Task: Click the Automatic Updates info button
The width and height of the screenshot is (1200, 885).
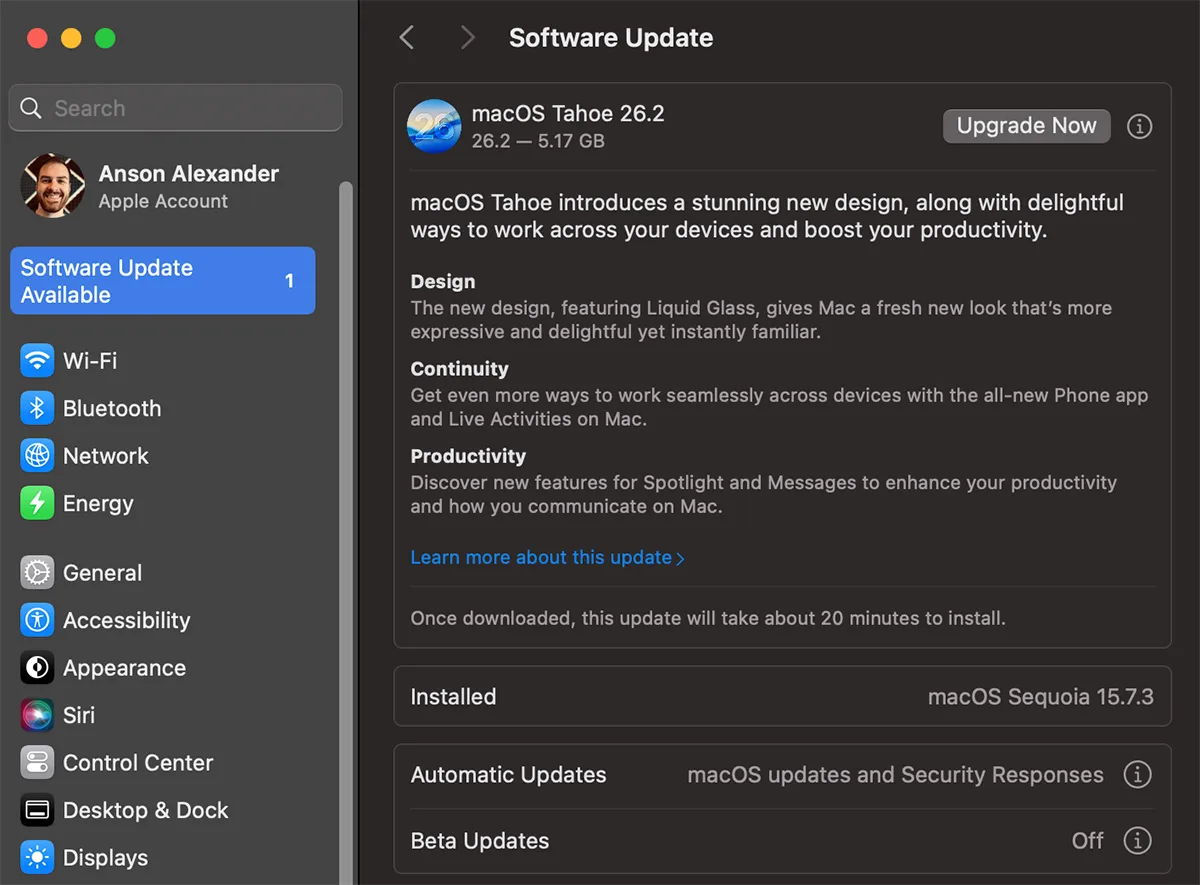Action: click(1139, 774)
